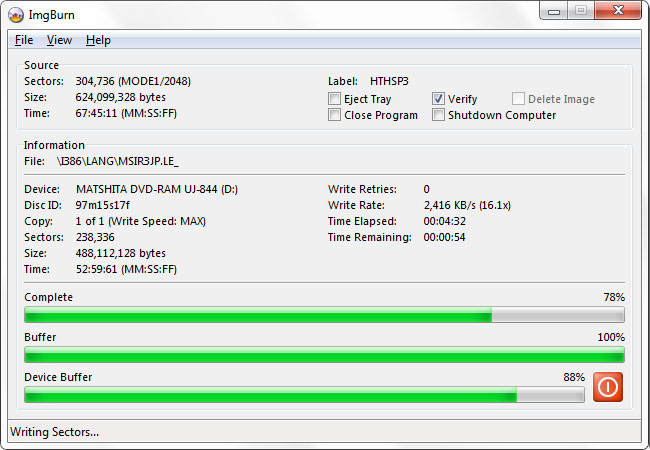The width and height of the screenshot is (650, 450).
Task: Click the Buffer progress bar
Action: [324, 355]
